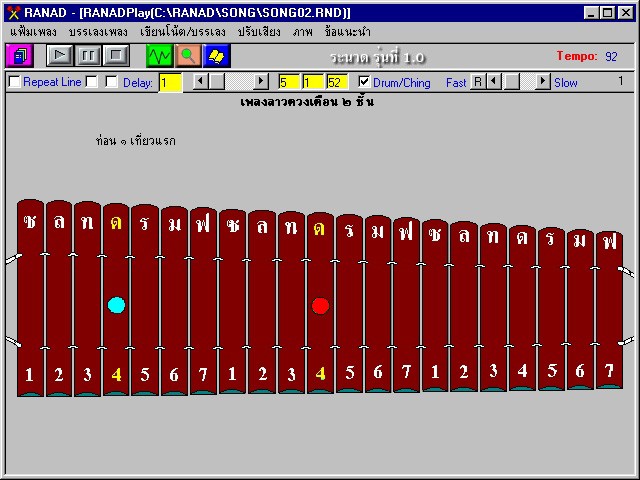Click the Tempo value 92
Screen dimensions: 640x480
(x=611, y=56)
